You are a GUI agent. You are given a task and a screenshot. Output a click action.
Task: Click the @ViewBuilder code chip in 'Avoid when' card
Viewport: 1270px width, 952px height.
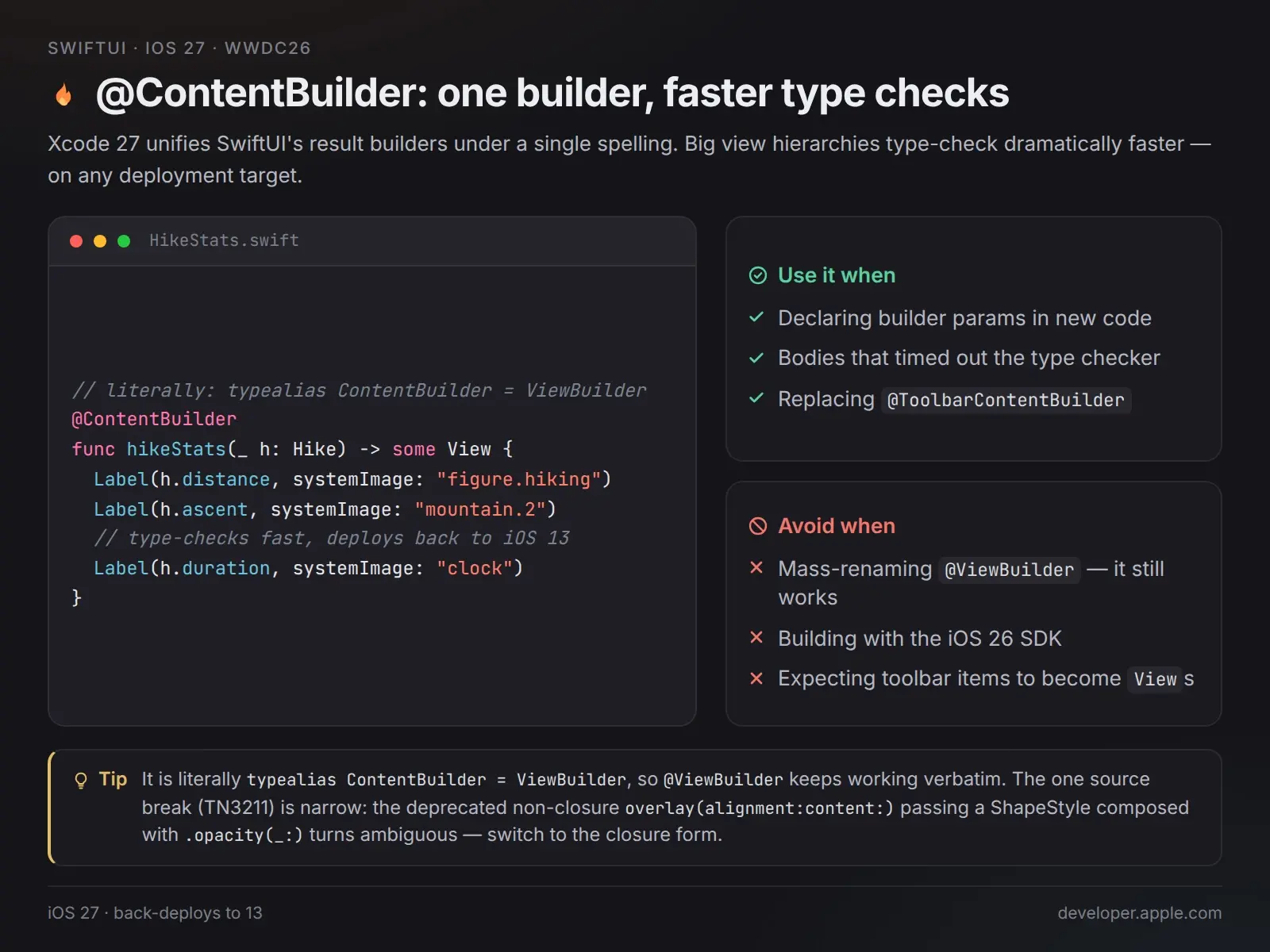pyautogui.click(x=1009, y=570)
